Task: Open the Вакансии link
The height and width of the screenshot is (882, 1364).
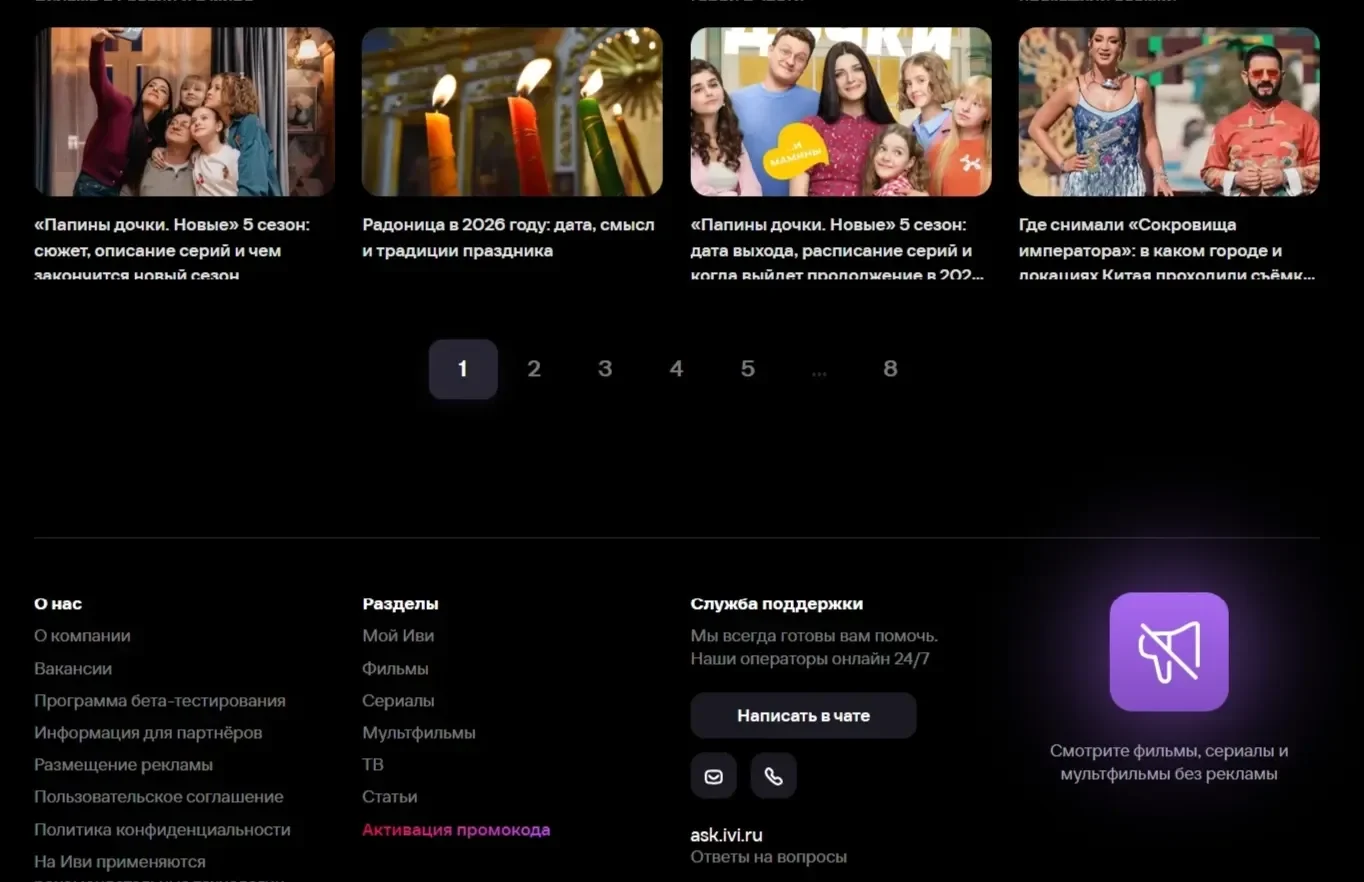Action: 73,668
